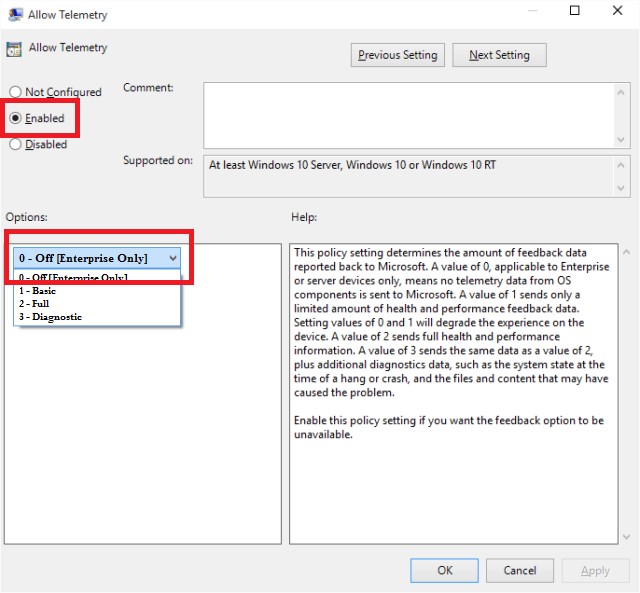
Task: Cancel the policy changes
Action: [x=520, y=570]
